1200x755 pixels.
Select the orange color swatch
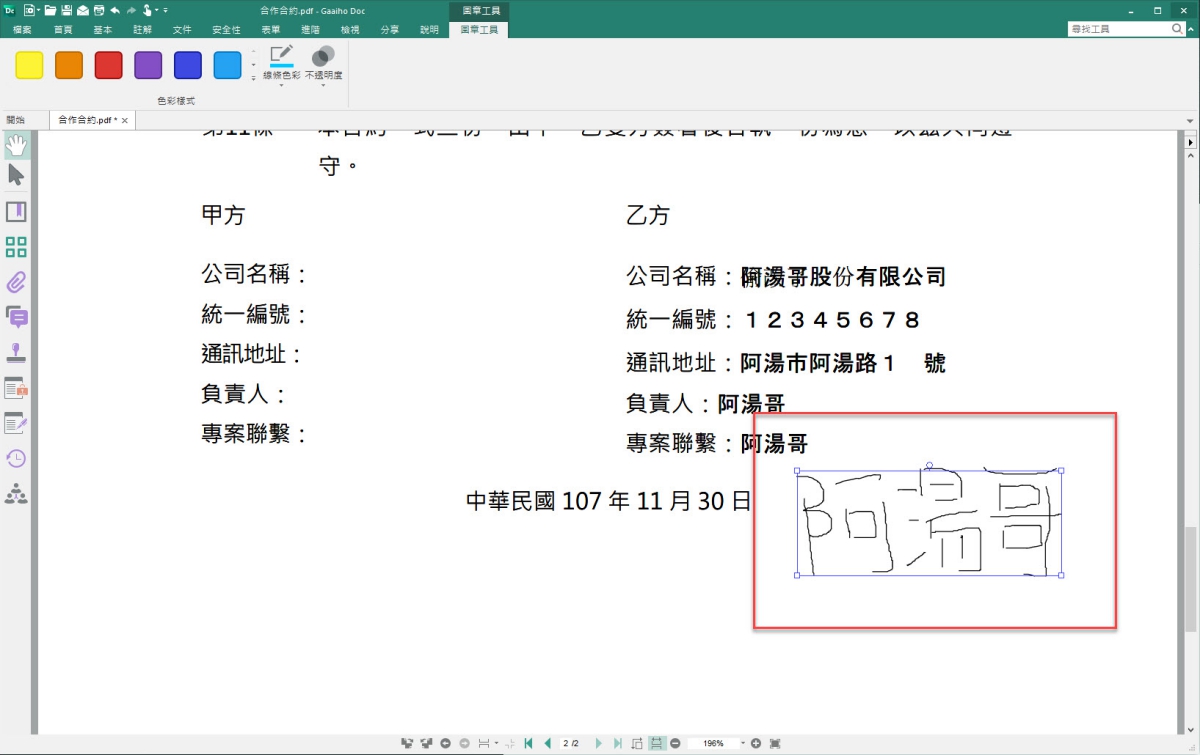(69, 65)
